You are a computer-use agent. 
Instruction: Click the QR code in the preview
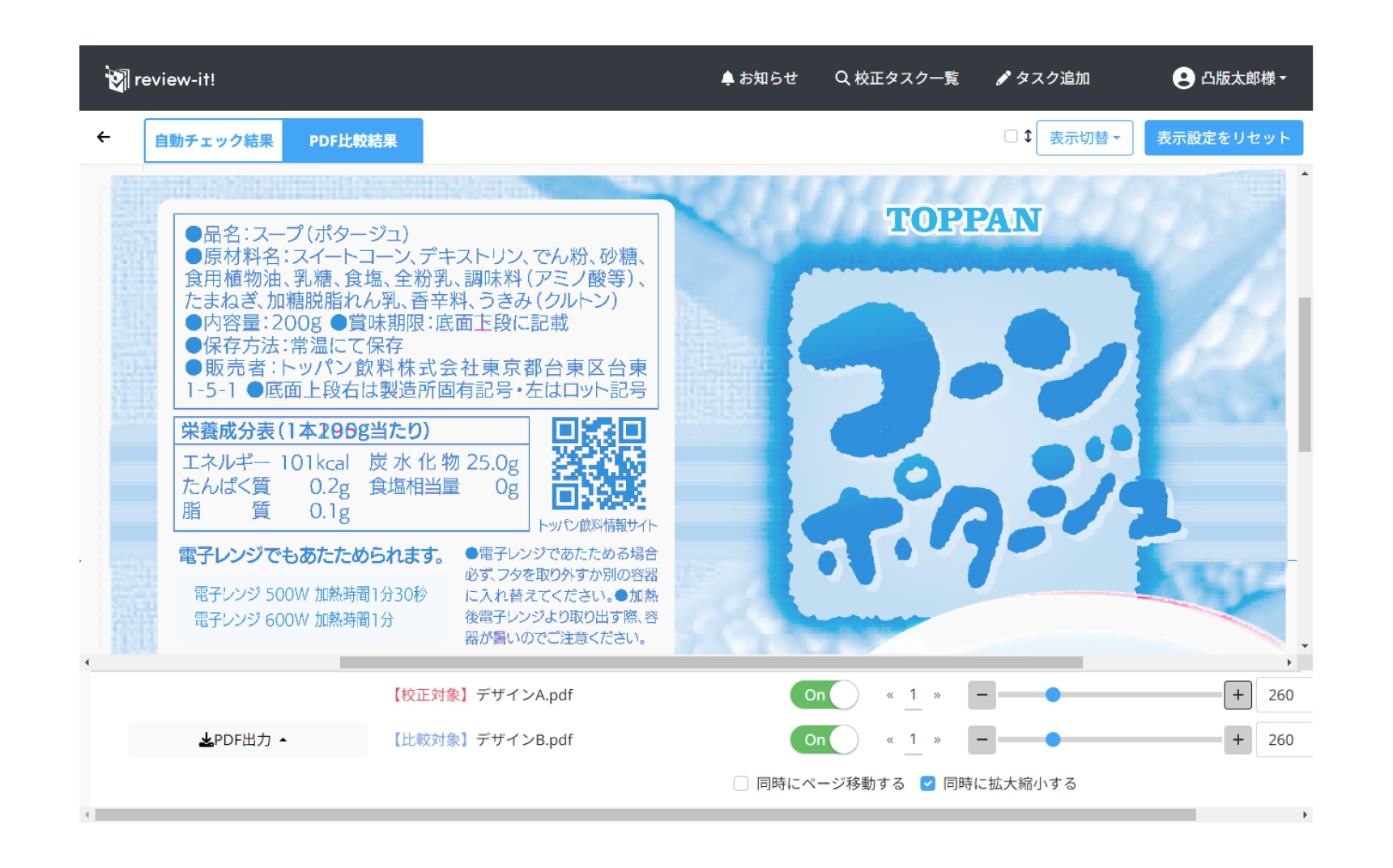(x=599, y=463)
